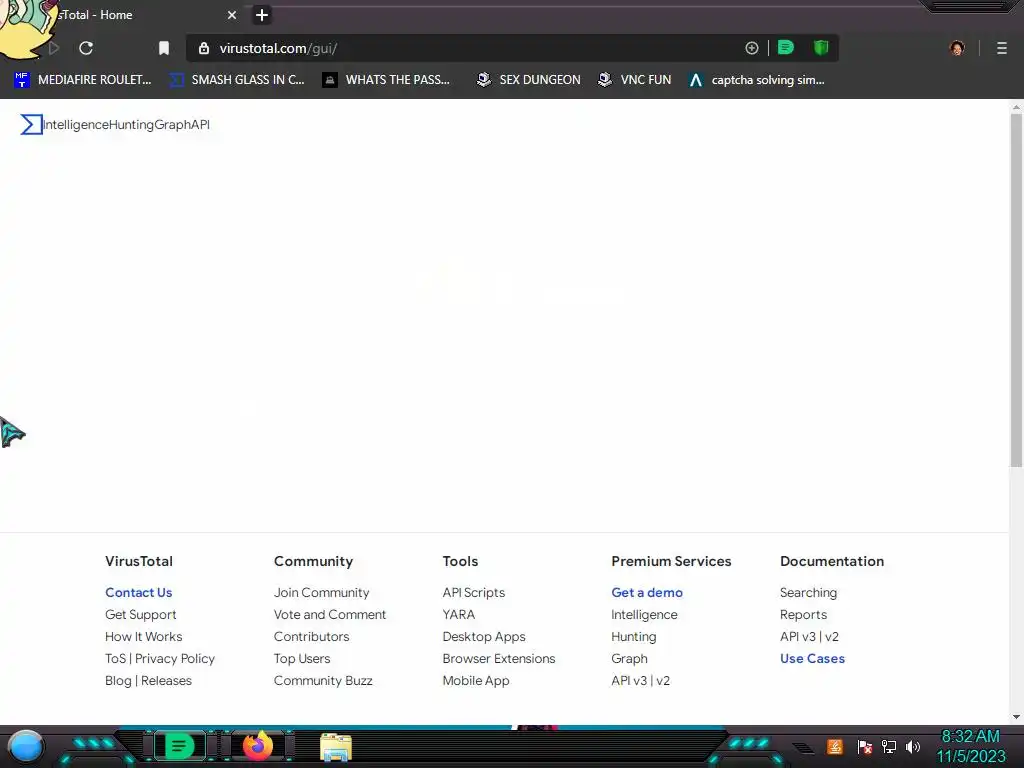Open a new tab with the plus button
Viewport: 1024px width, 768px height.
(x=261, y=15)
